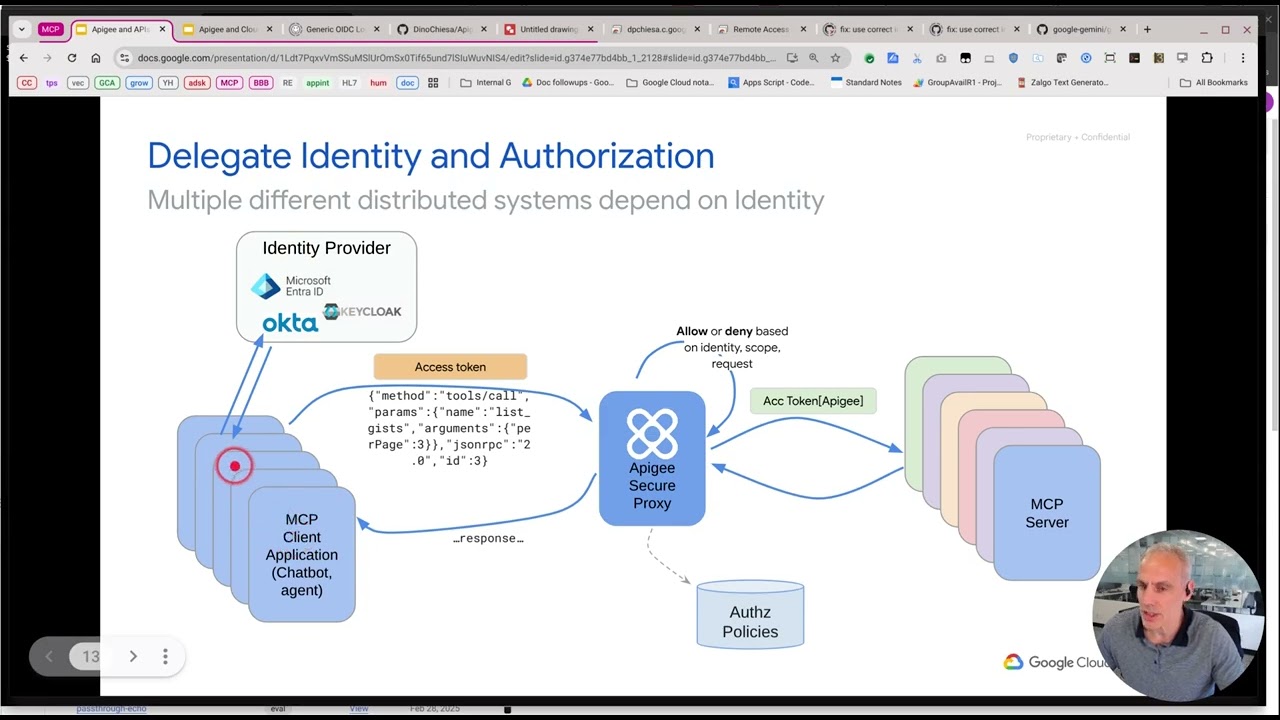
Task: Open the tps bookmark
Action: [52, 83]
